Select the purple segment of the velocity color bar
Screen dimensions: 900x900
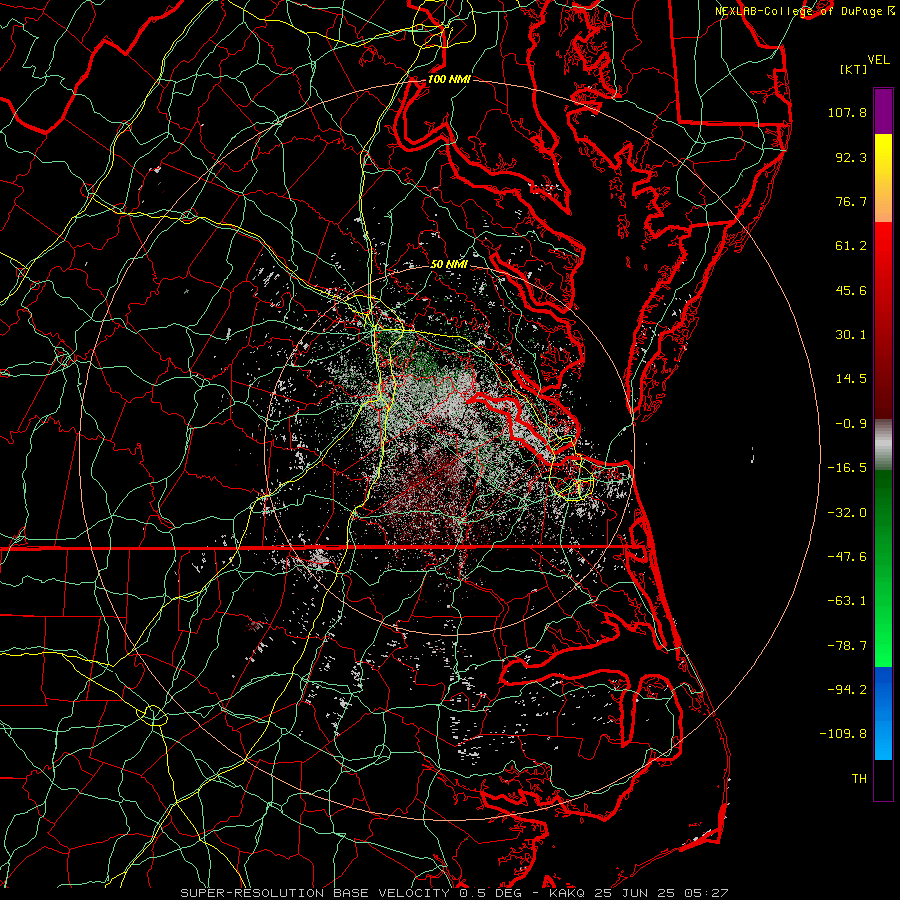click(883, 111)
